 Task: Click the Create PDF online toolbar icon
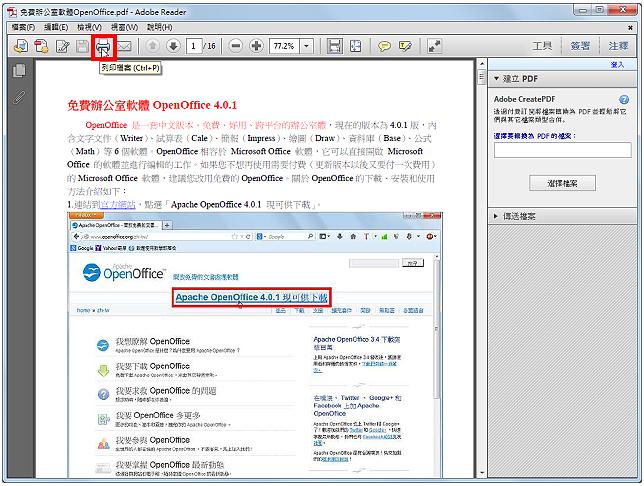21,46
